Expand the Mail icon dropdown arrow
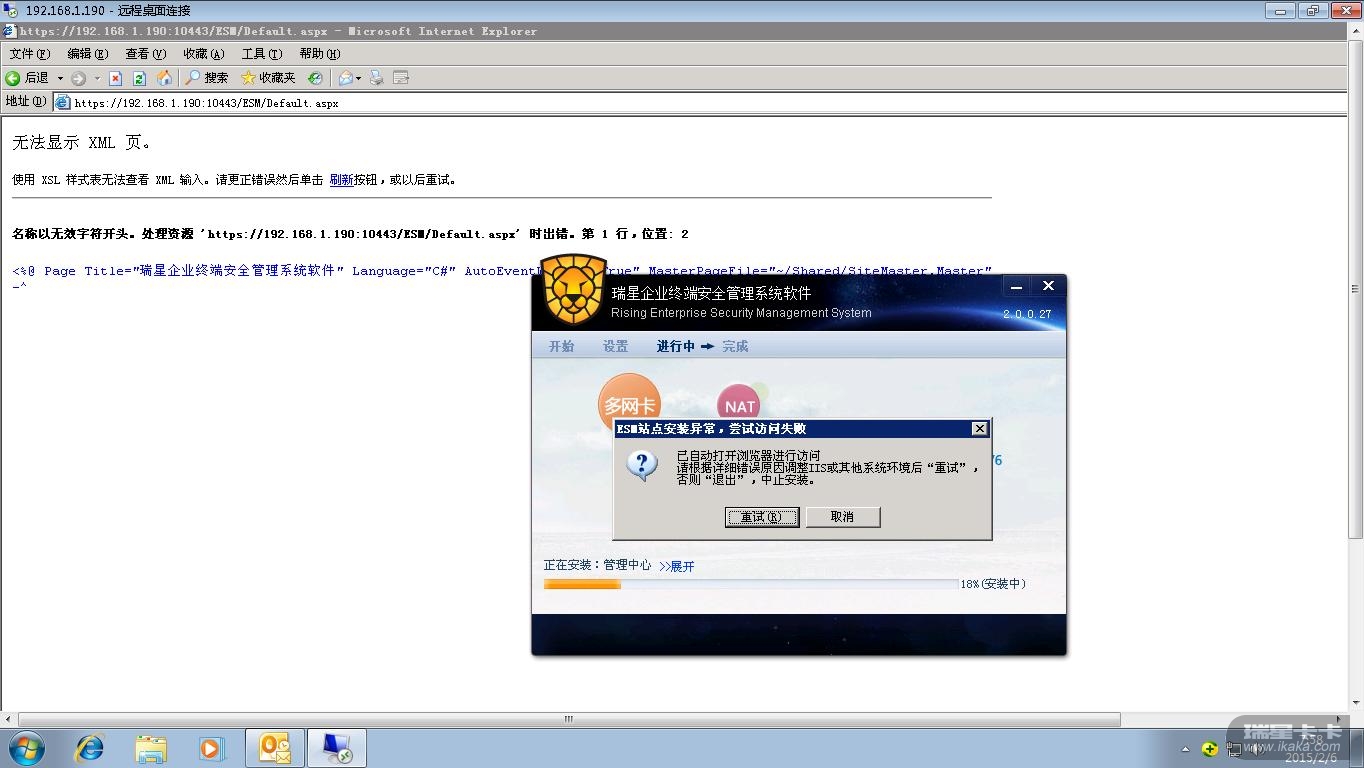Image resolution: width=1364 pixels, height=768 pixels. 358,78
